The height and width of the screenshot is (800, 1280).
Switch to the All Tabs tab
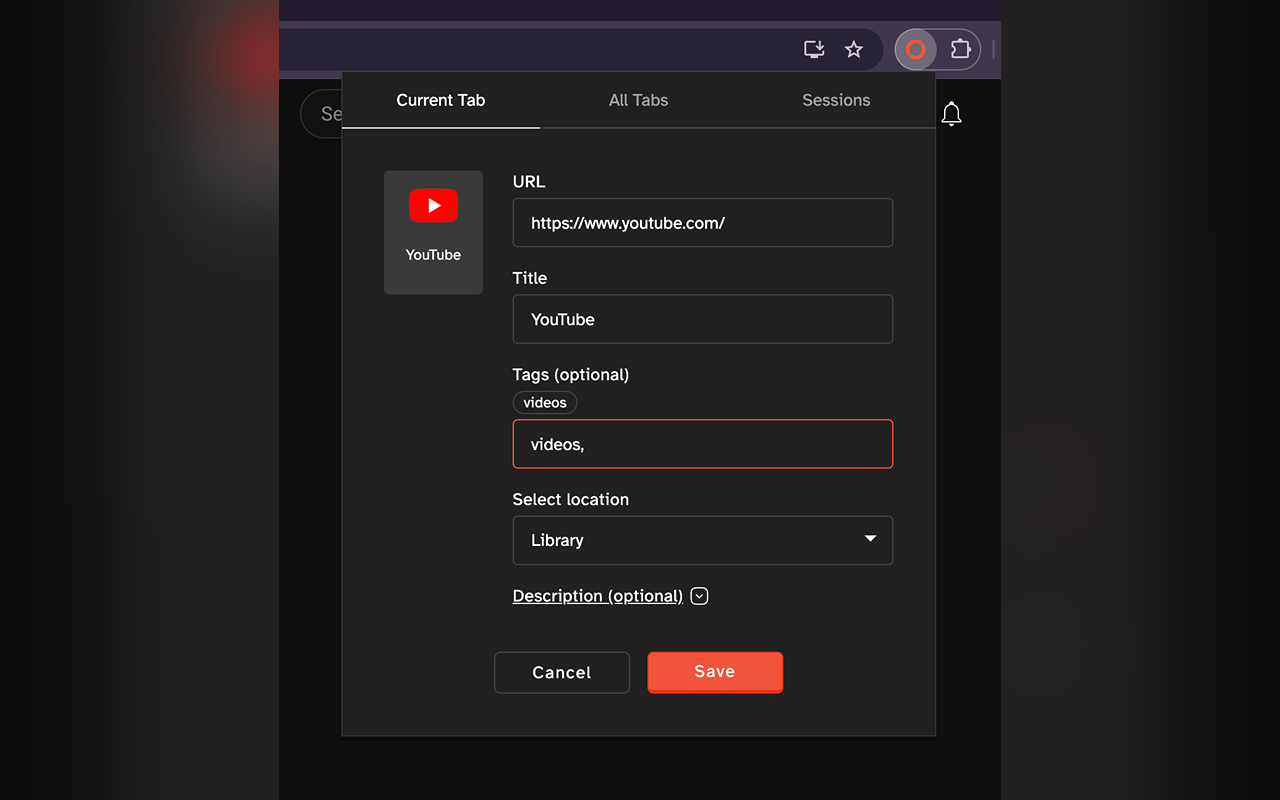(x=638, y=100)
